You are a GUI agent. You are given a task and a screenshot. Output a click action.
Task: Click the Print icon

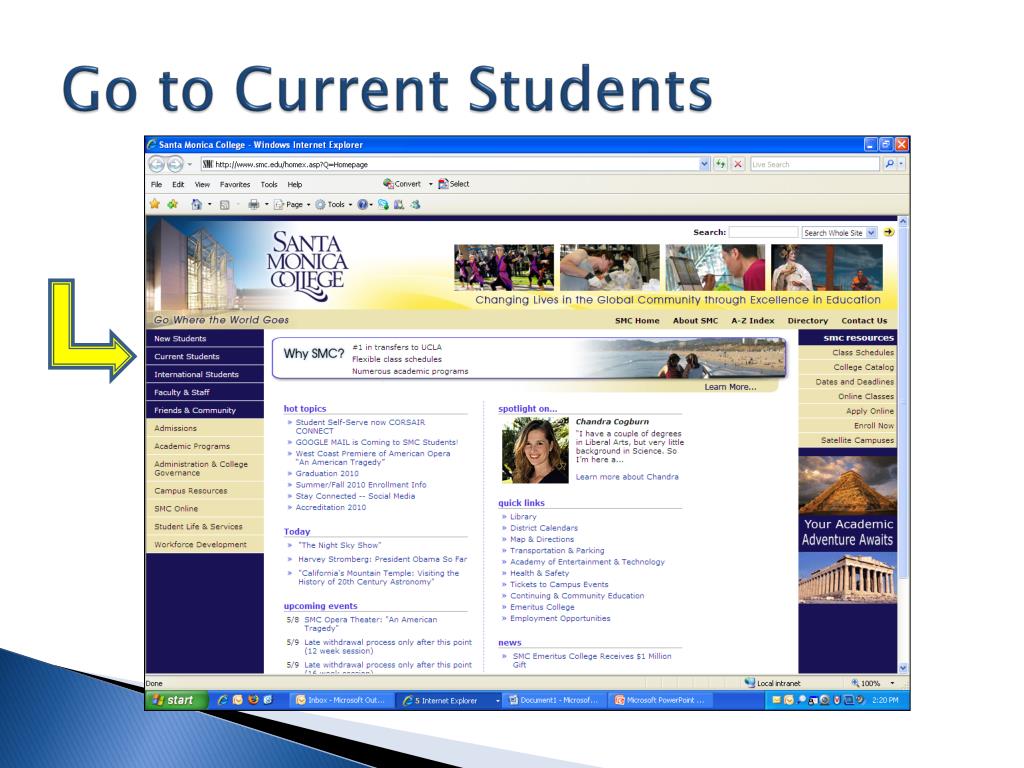[253, 204]
